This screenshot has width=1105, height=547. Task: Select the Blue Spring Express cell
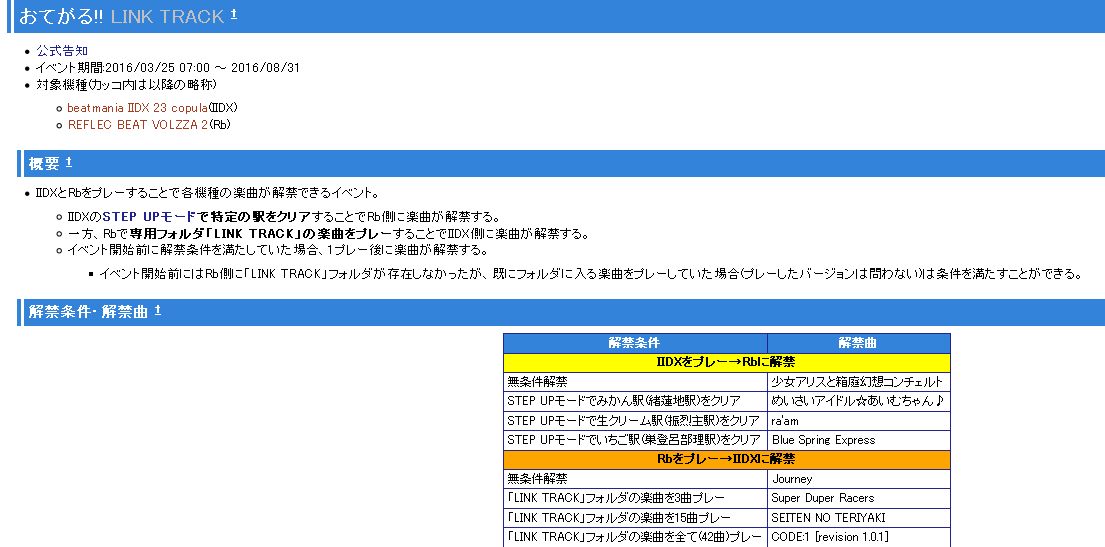click(x=859, y=440)
